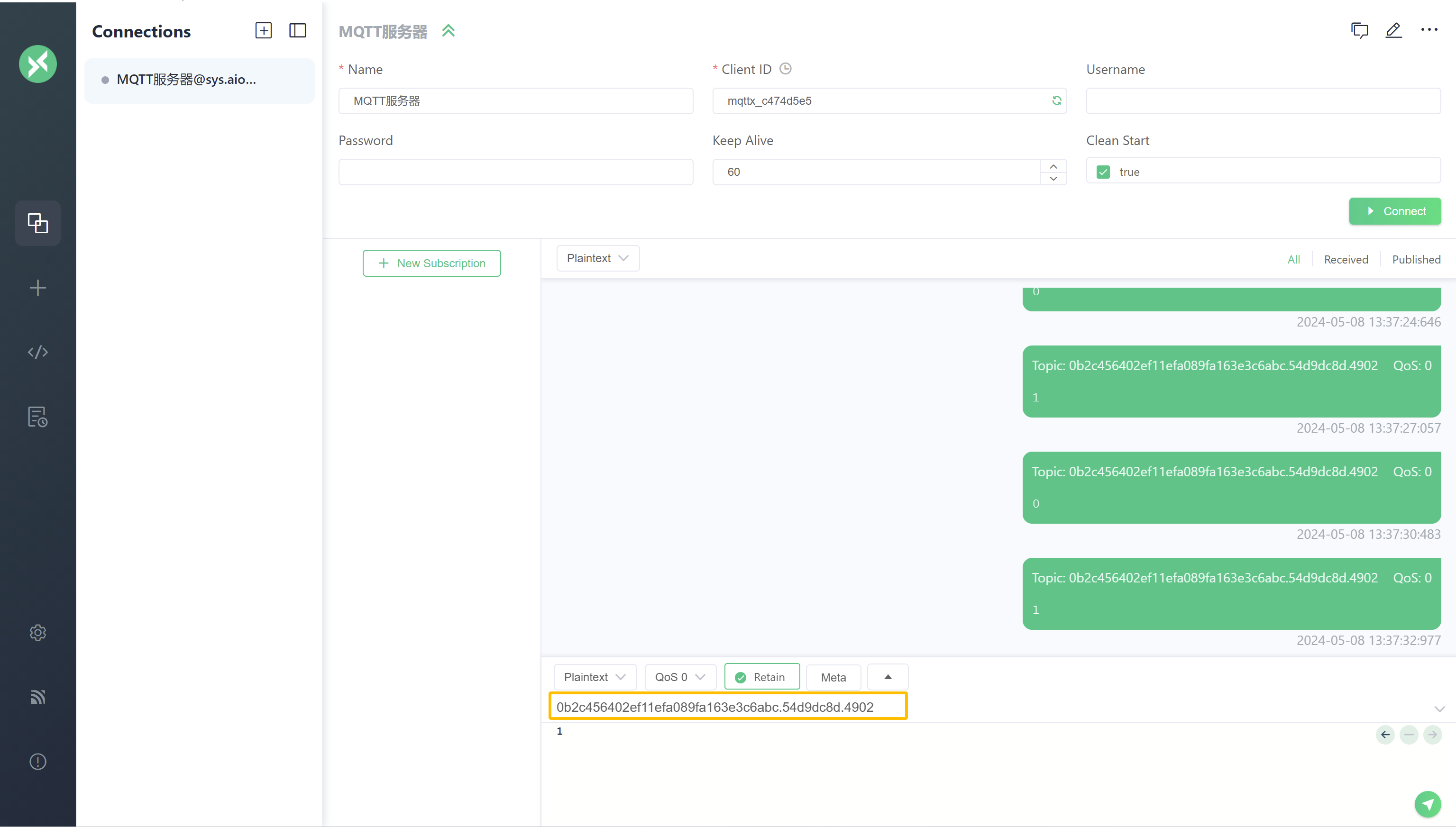1456x827 pixels.
Task: Click the send message paper-plane button
Action: click(1427, 804)
